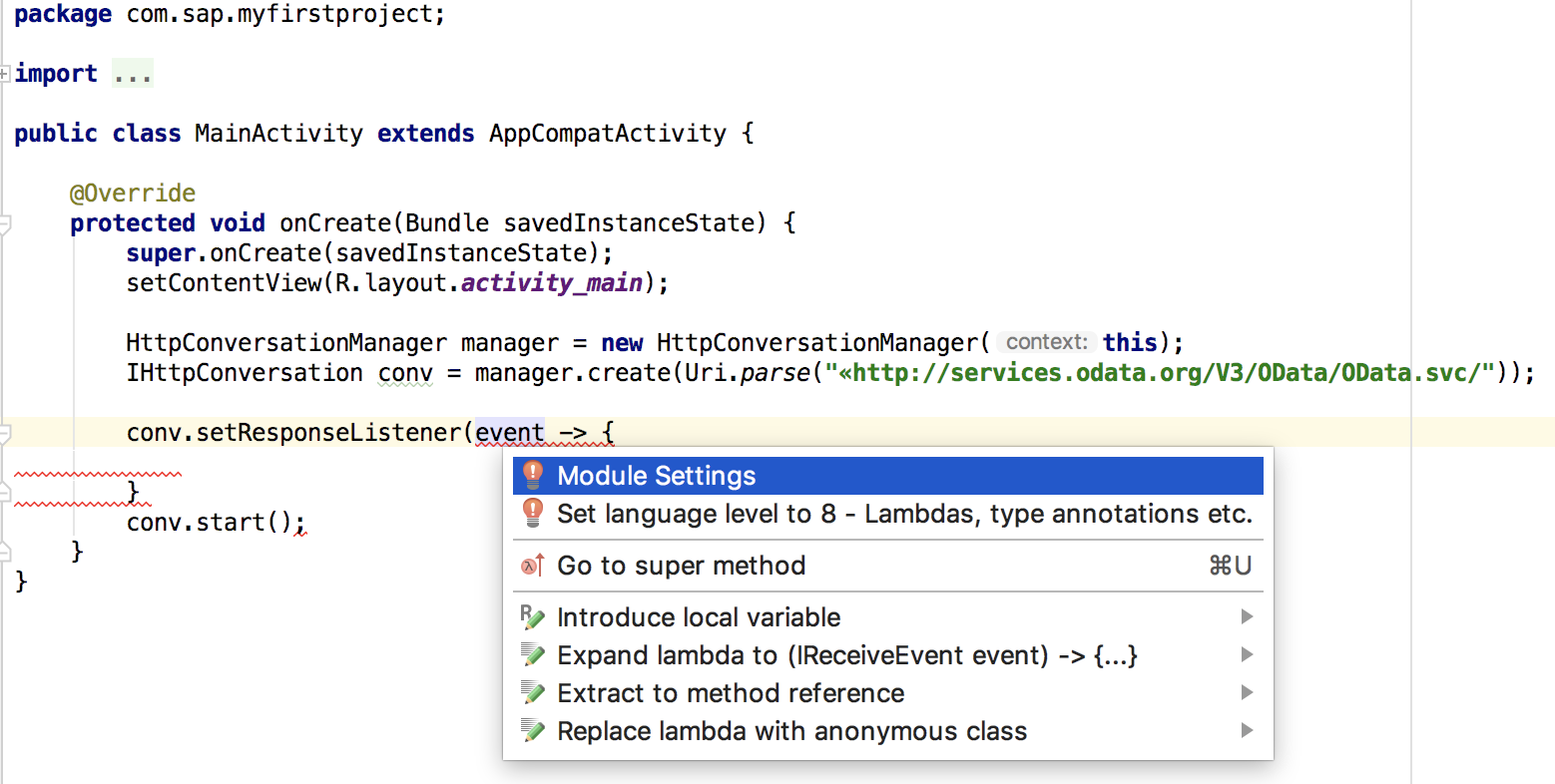1555x784 pixels.
Task: Open the Introduce local variable submenu arrow
Action: pyautogui.click(x=1247, y=617)
